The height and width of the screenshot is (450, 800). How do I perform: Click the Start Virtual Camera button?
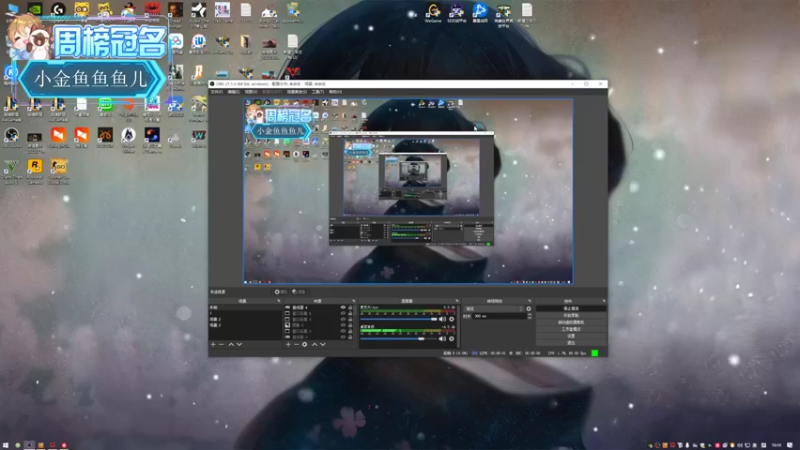click(571, 322)
